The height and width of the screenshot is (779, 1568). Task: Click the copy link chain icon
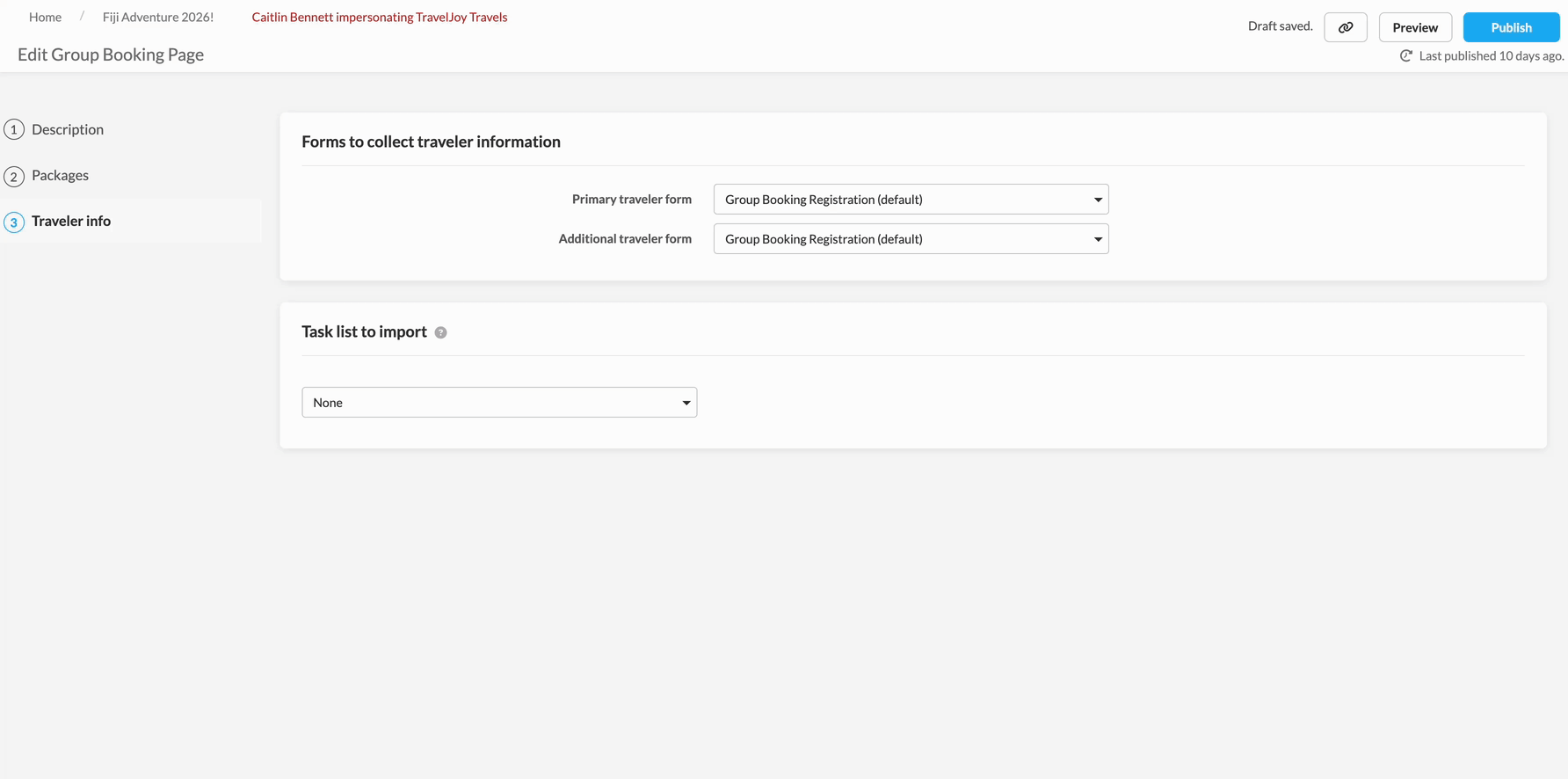(x=1345, y=27)
